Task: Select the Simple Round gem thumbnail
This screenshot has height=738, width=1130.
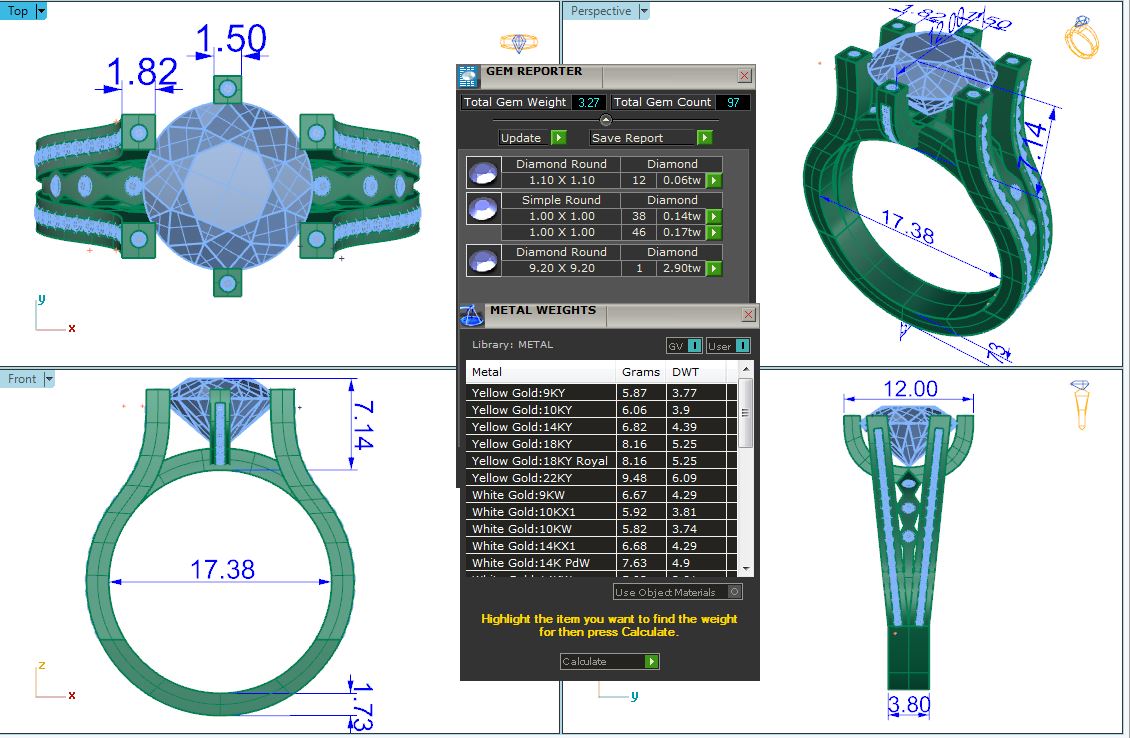Action: point(483,208)
